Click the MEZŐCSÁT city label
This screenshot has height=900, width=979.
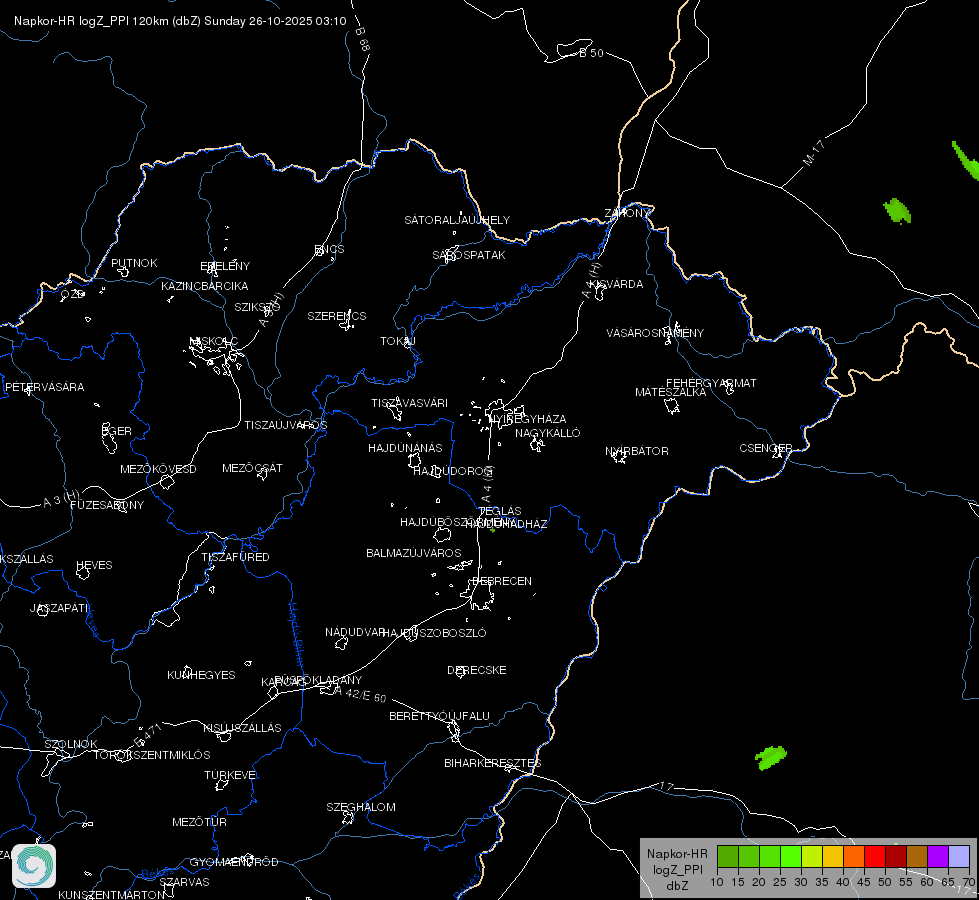[x=252, y=468]
